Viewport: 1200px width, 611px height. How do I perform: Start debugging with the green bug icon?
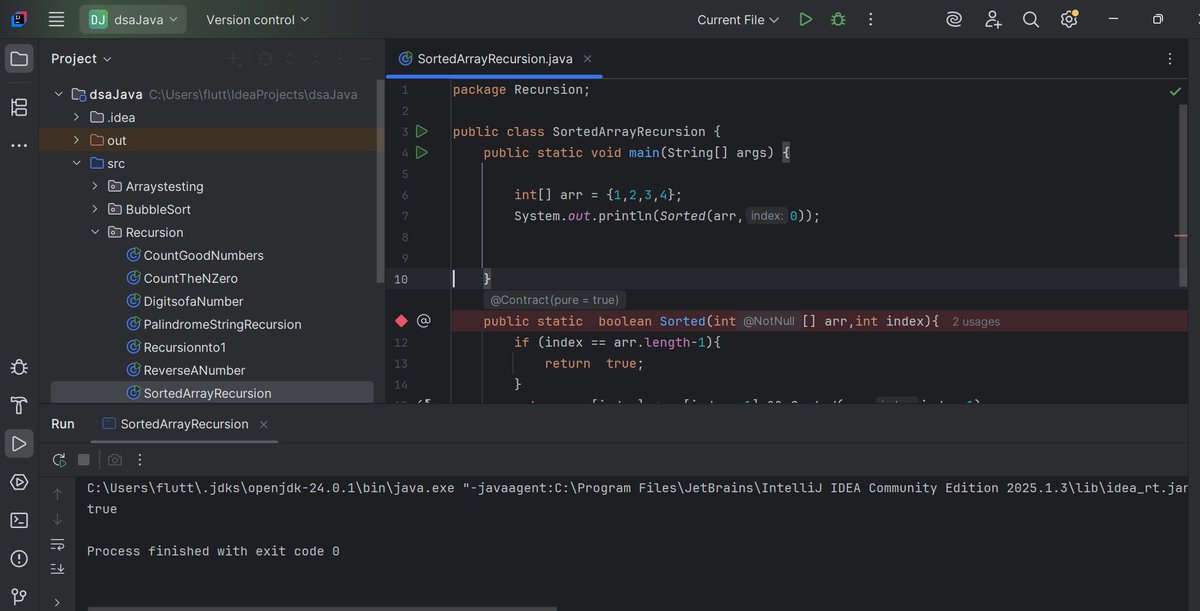coord(838,18)
